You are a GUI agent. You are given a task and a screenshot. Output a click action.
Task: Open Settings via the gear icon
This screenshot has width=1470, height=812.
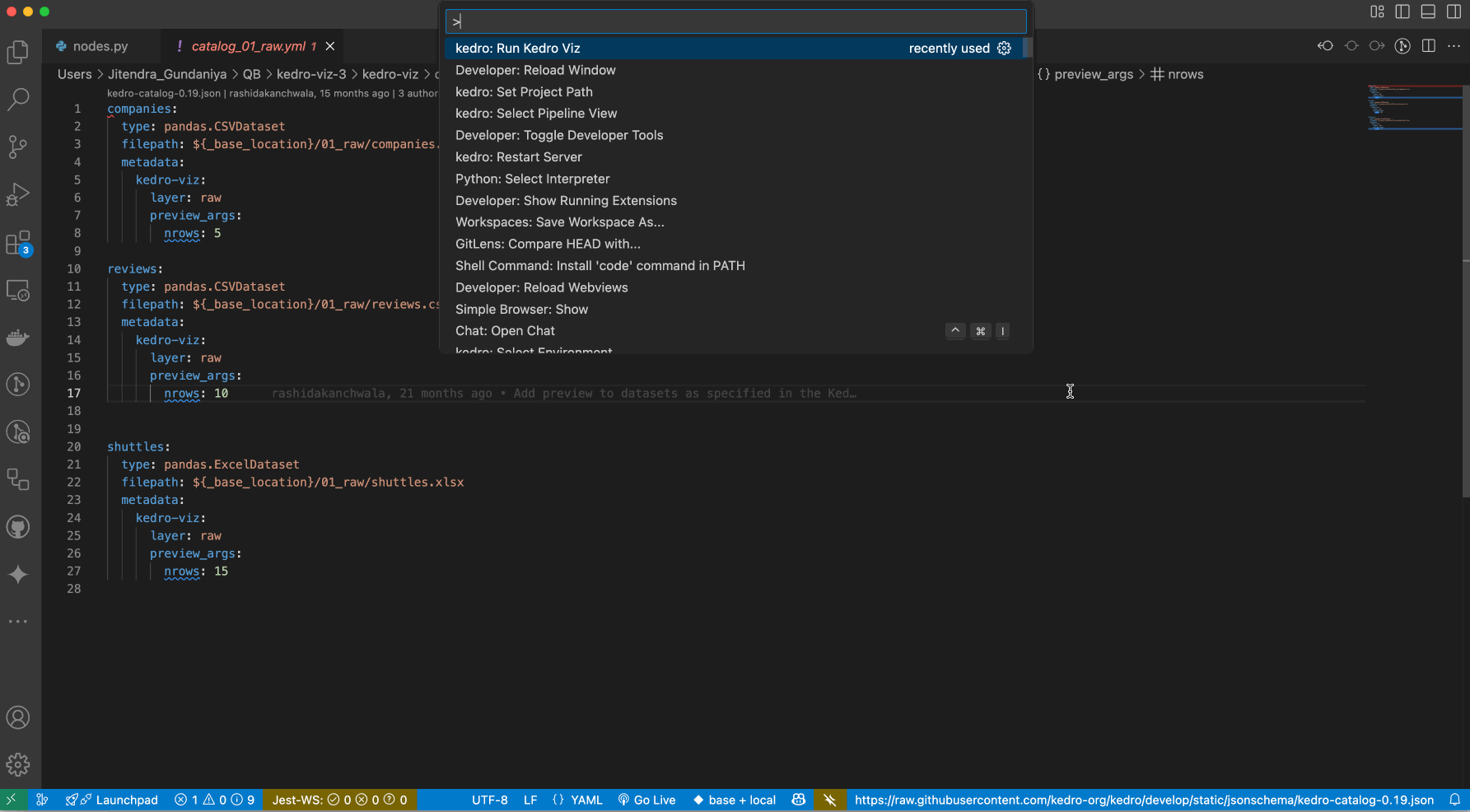18,764
